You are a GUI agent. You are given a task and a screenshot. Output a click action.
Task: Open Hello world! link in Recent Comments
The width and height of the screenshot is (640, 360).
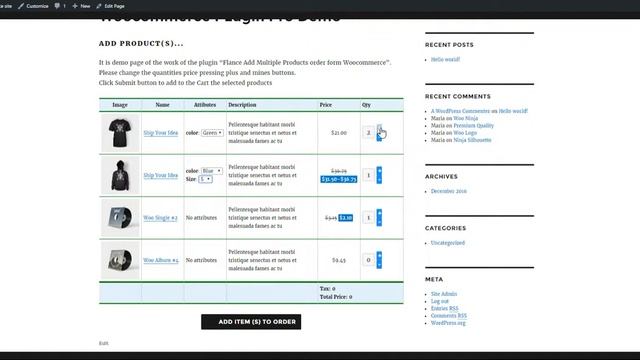(x=513, y=111)
